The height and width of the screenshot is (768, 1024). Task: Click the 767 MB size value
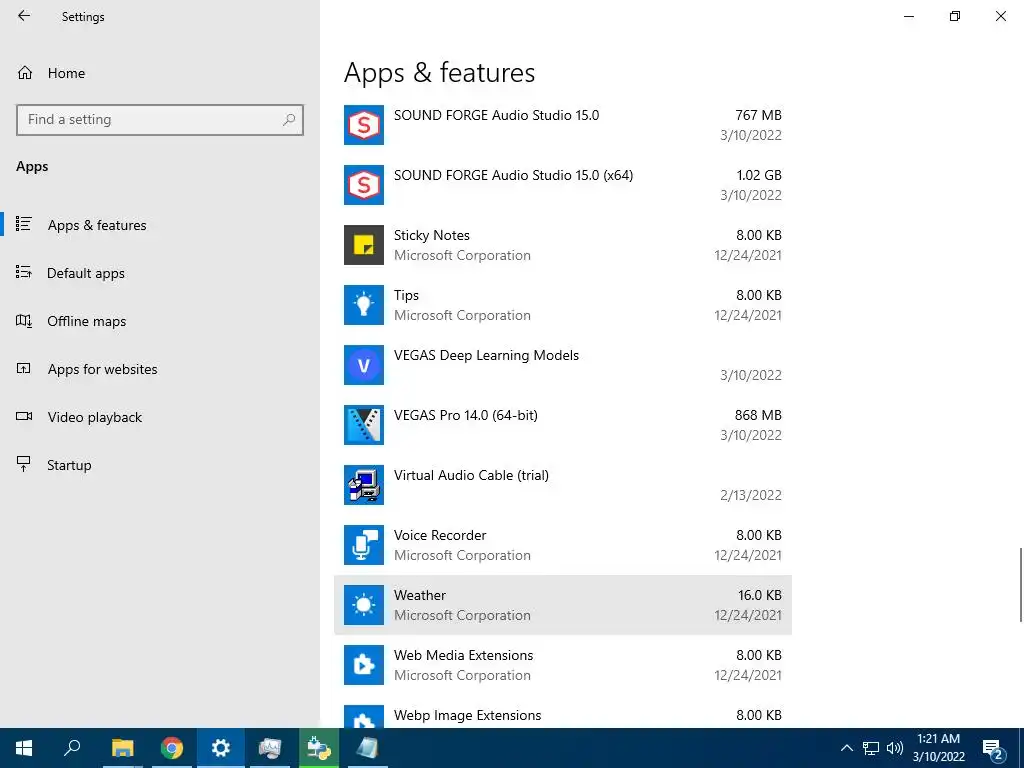758,115
